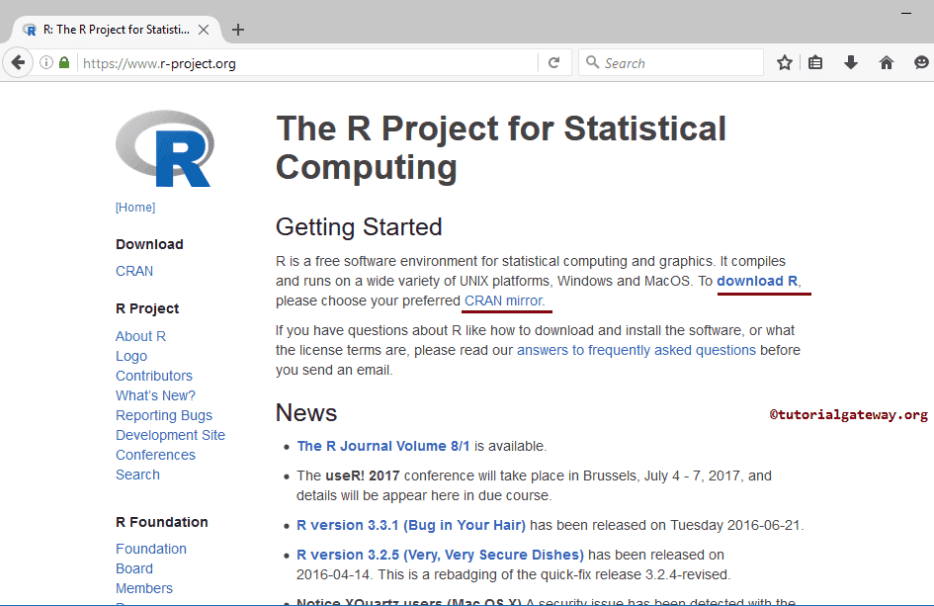Go back with the browser back arrow

pyautogui.click(x=18, y=63)
